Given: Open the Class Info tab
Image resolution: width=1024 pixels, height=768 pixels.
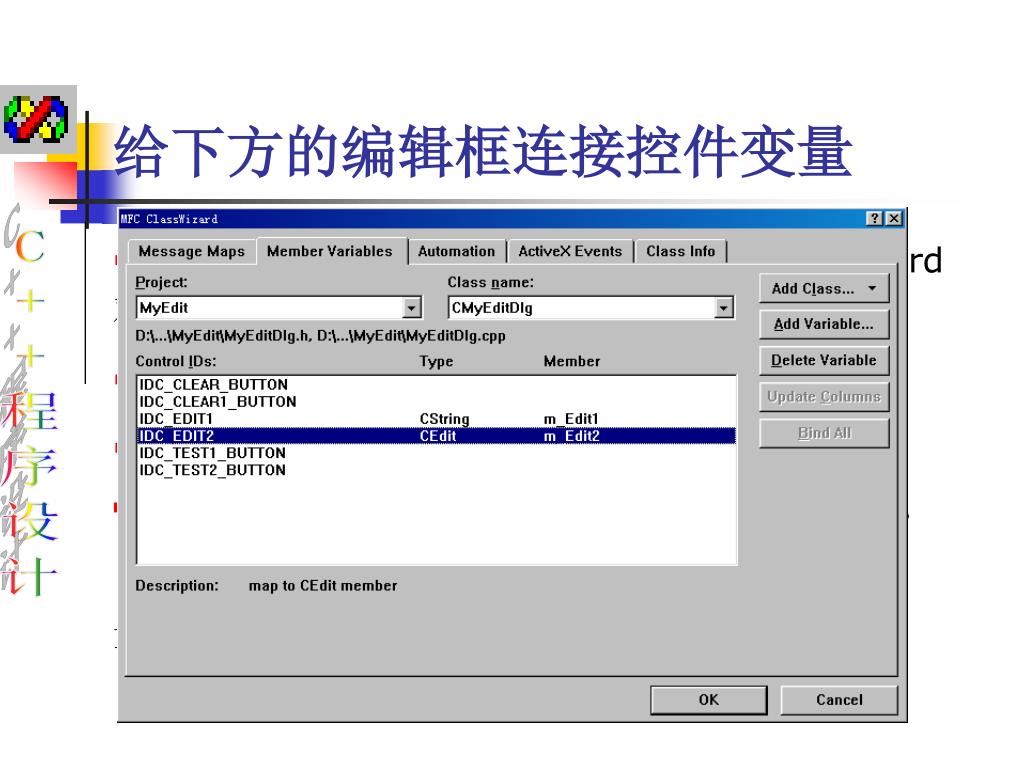Looking at the screenshot, I should 680,251.
